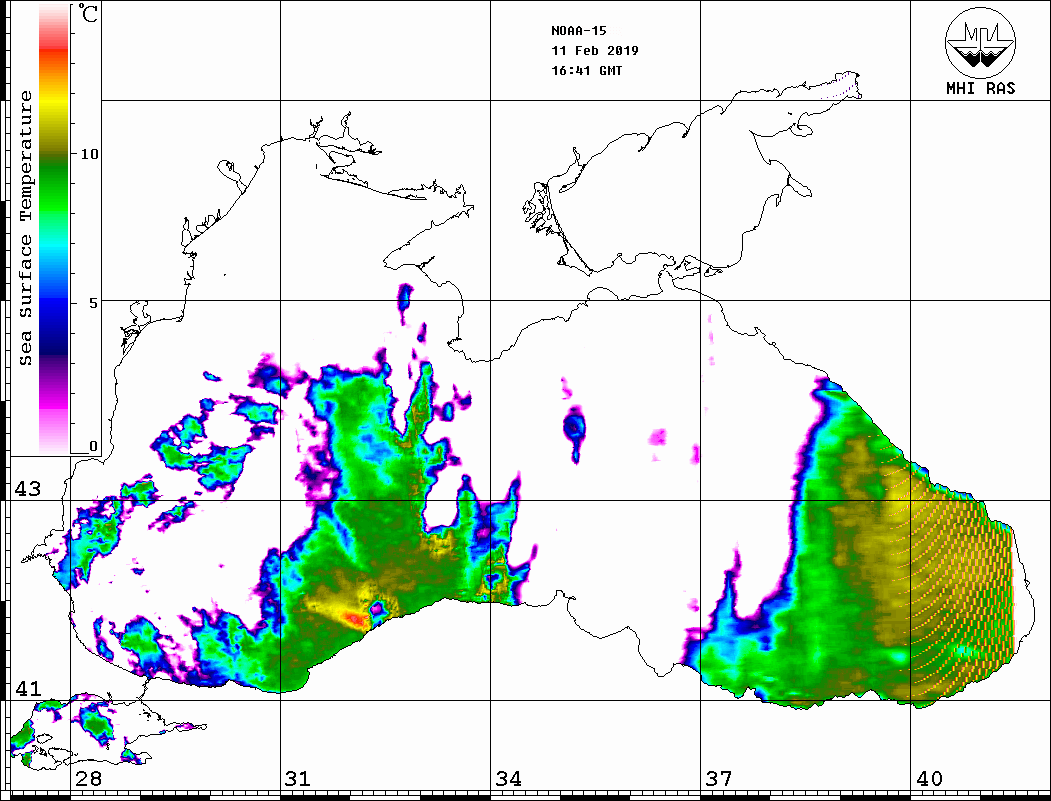Click the 'Sea Surface Temperature' legend title
The image size is (1051, 801).
[25, 228]
